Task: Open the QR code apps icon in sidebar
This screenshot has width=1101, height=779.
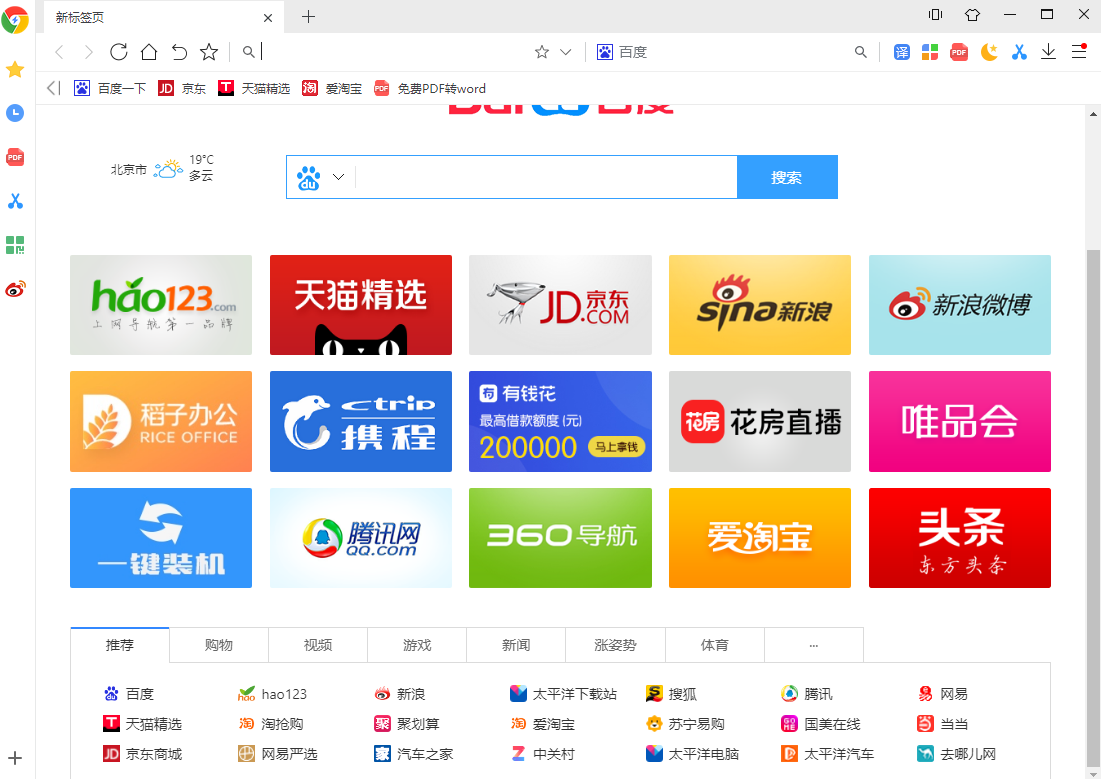Action: click(15, 245)
